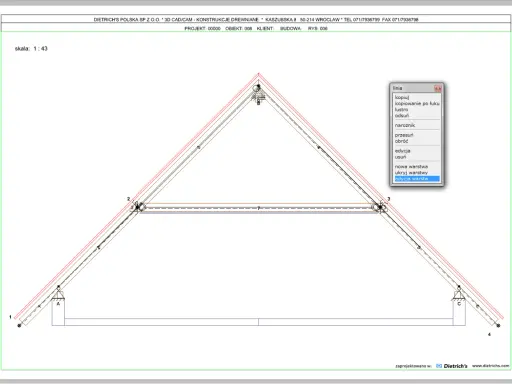Select "kopiowanie po łuku" menu entry
512x384 pixels.
pos(417,103)
